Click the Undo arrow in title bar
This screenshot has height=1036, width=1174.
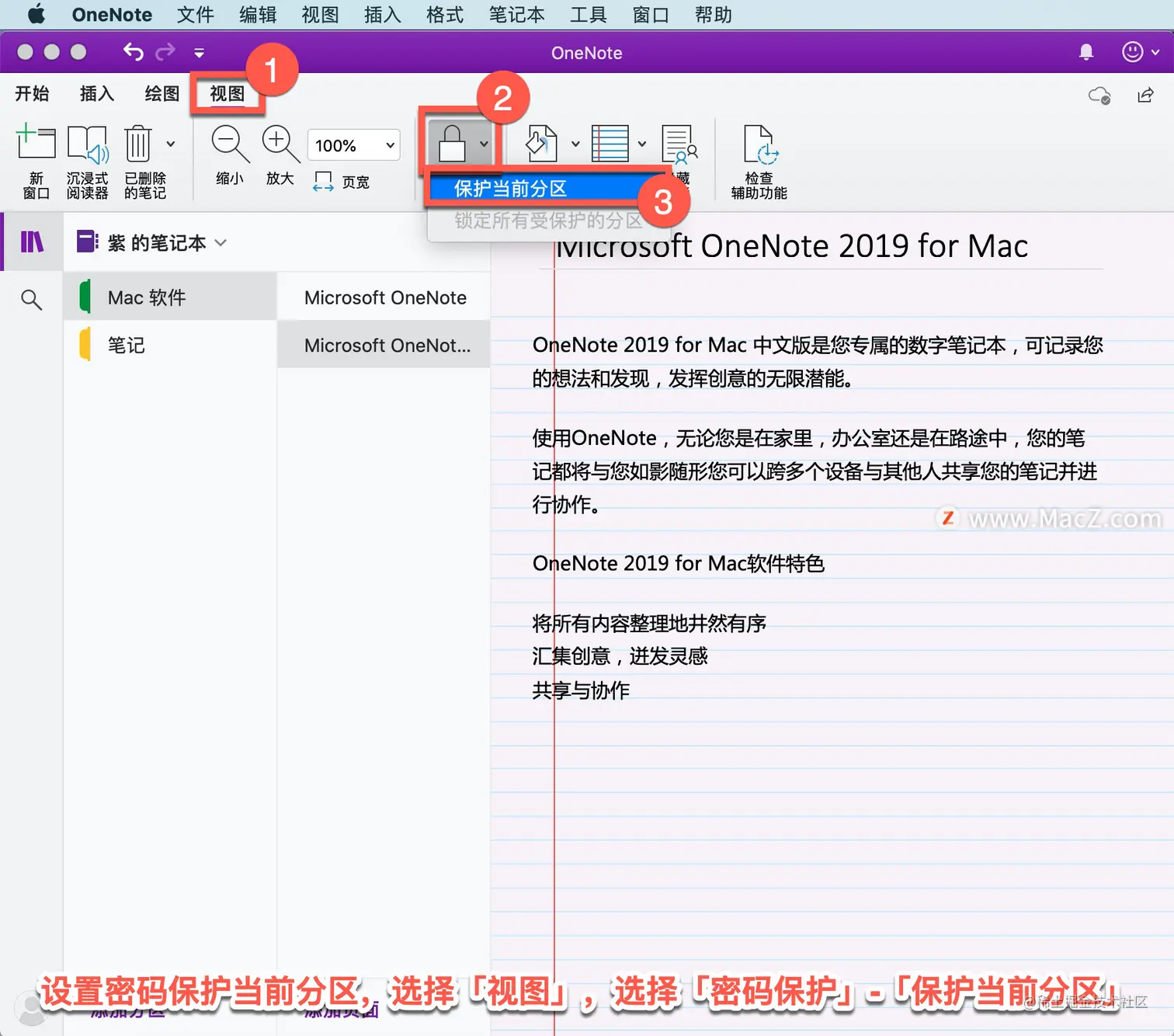click(134, 52)
